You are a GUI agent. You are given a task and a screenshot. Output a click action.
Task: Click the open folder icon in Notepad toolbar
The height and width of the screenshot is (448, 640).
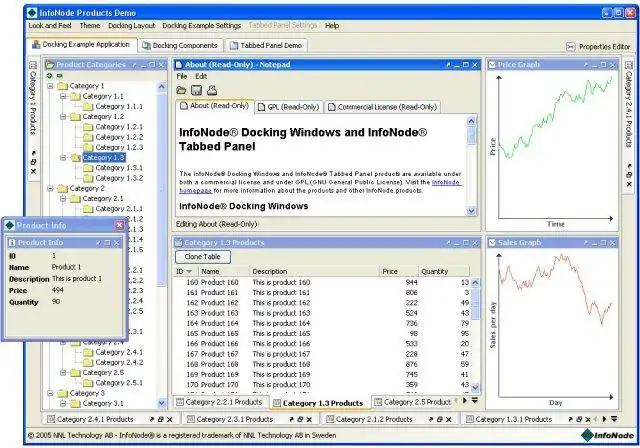[x=181, y=90]
